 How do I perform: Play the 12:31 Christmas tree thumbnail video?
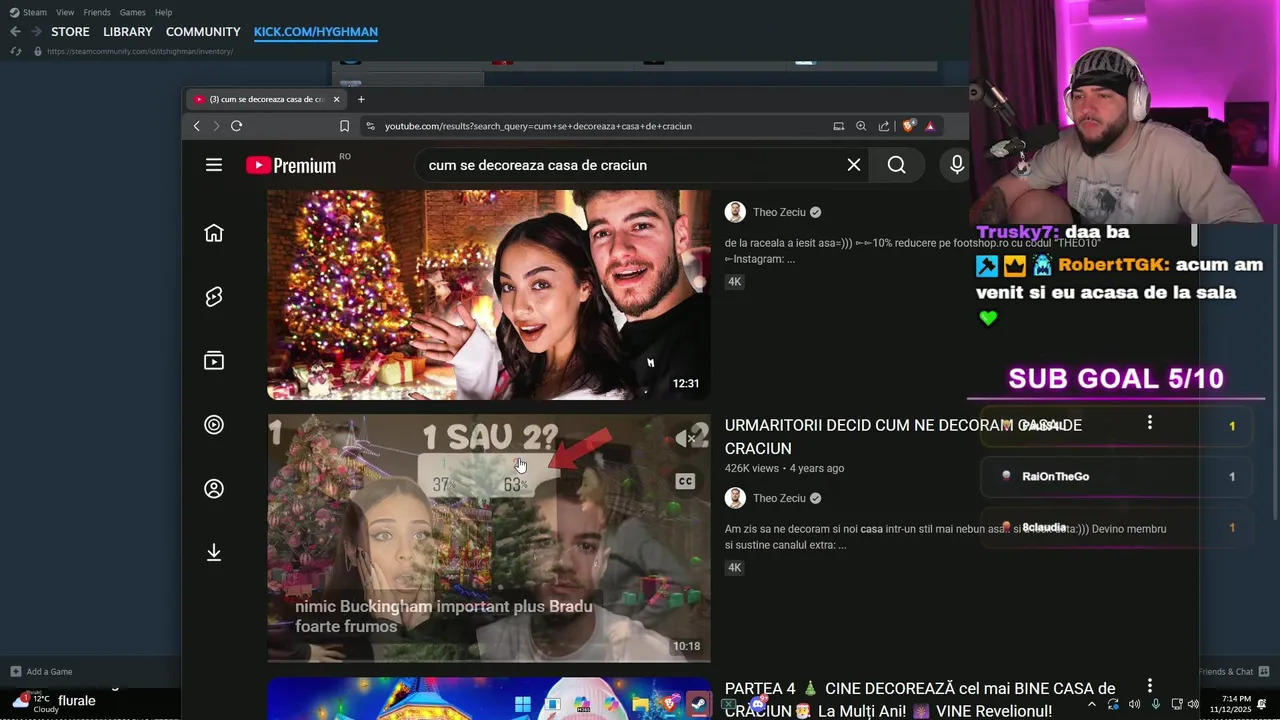coord(489,295)
